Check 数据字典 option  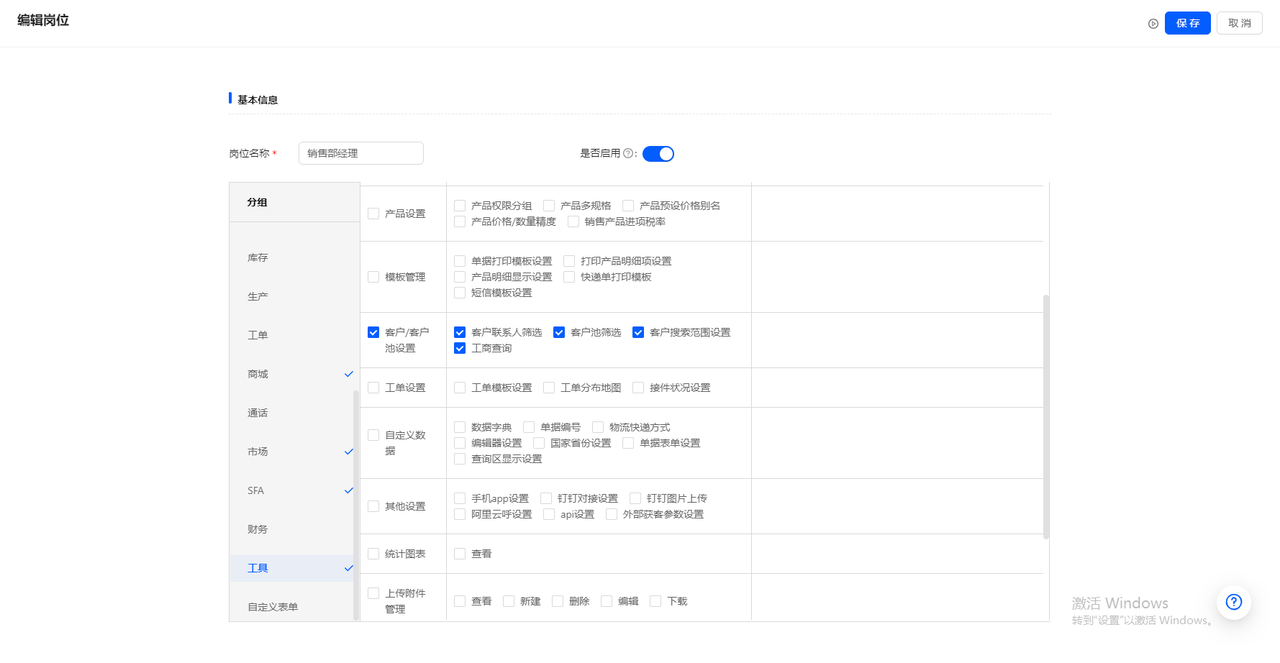(x=460, y=427)
